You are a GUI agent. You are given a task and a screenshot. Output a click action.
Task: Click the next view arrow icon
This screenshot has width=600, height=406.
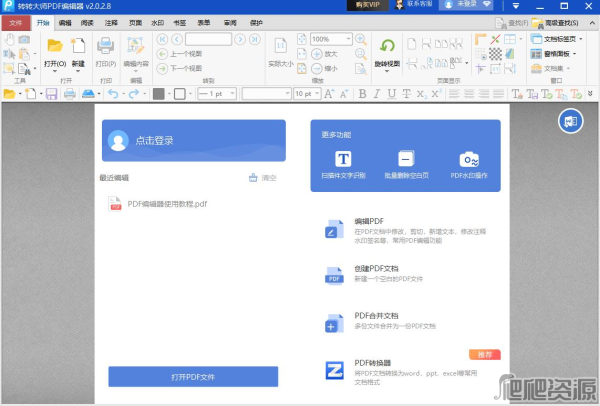162,68
